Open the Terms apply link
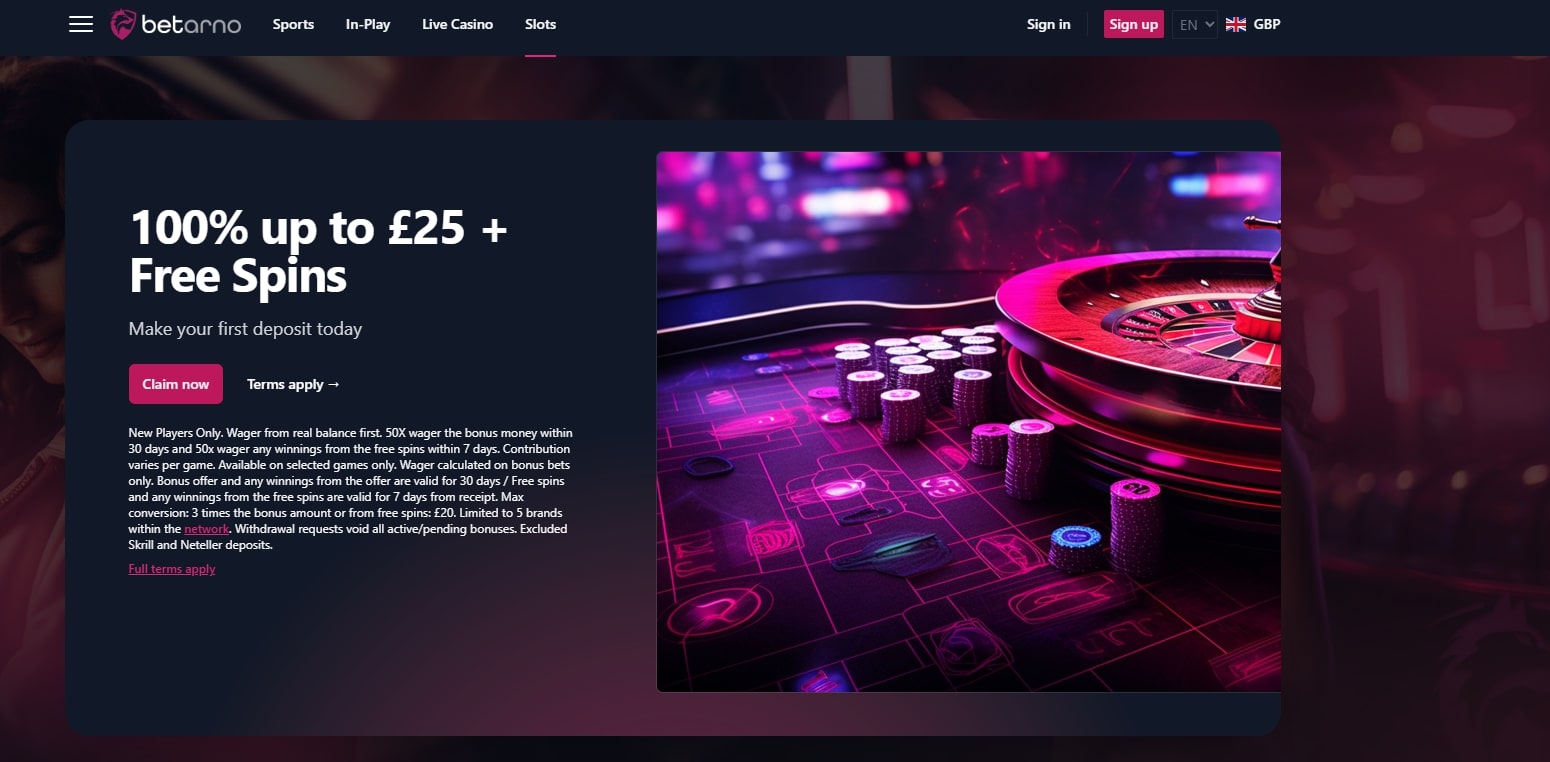The image size is (1550, 762). pyautogui.click(x=294, y=384)
